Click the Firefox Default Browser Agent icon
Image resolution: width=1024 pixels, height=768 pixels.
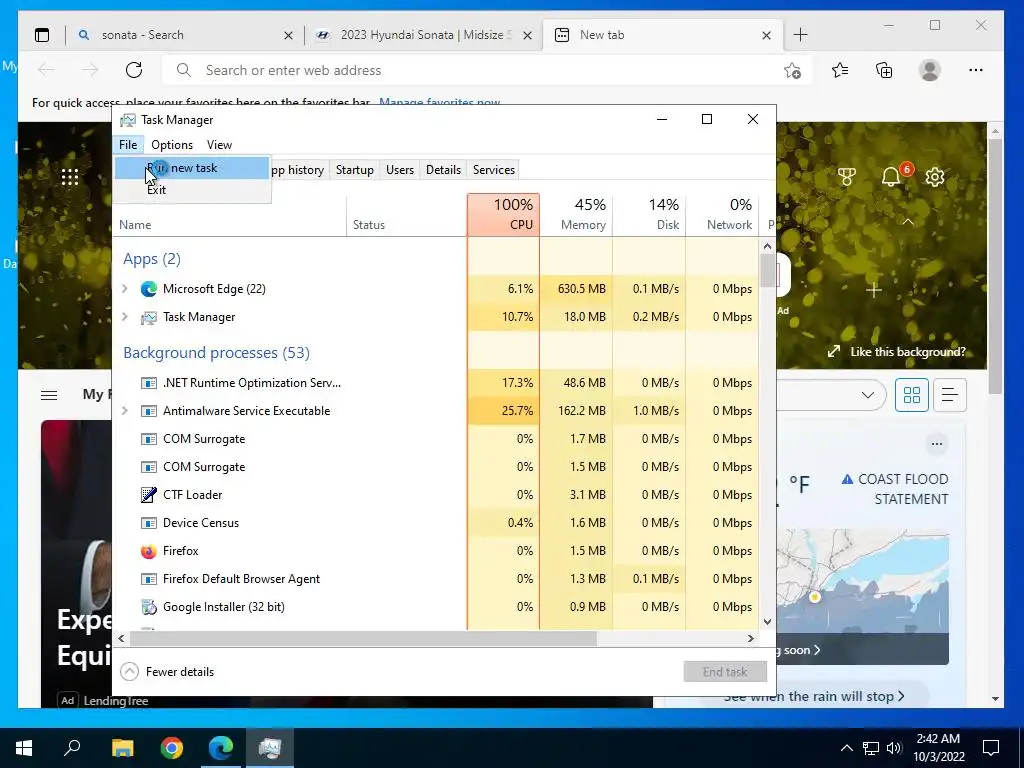pos(149,579)
